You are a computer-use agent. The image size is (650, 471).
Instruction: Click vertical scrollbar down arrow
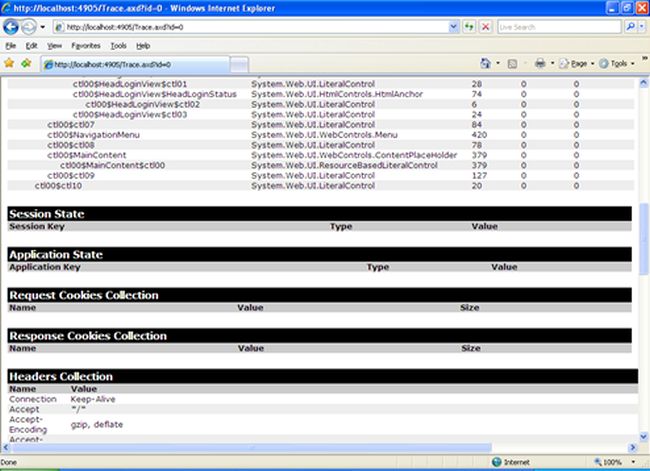coord(643,436)
